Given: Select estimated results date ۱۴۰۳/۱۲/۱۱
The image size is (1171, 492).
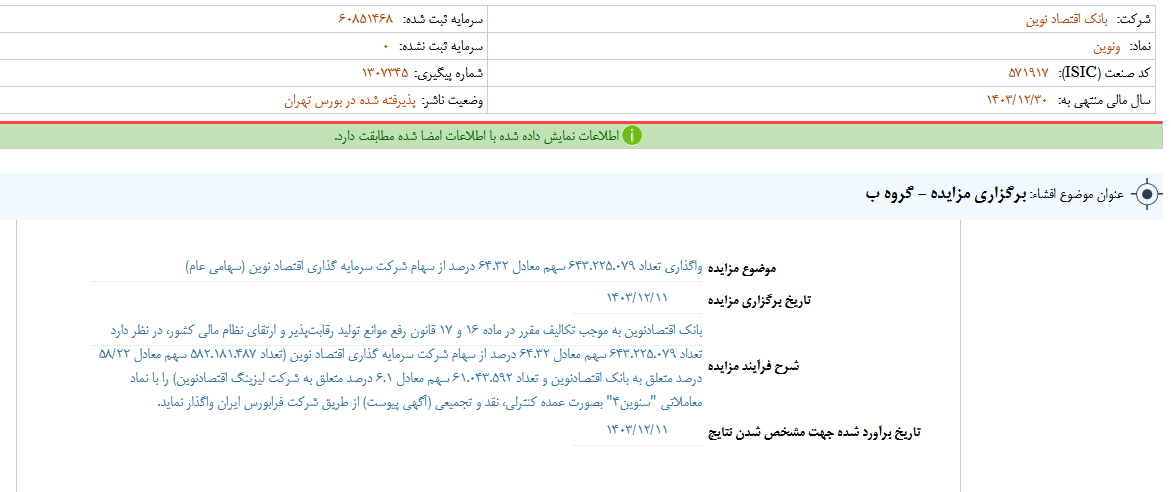Looking at the screenshot, I should pyautogui.click(x=637, y=429).
